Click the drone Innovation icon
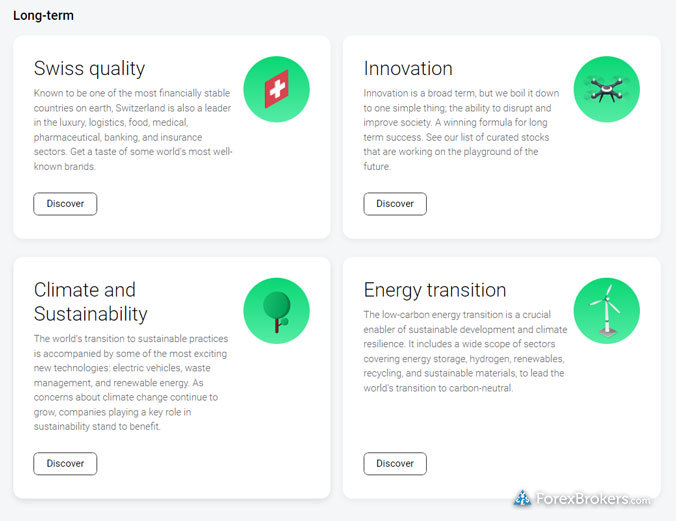This screenshot has height=521, width=676. pos(607,89)
